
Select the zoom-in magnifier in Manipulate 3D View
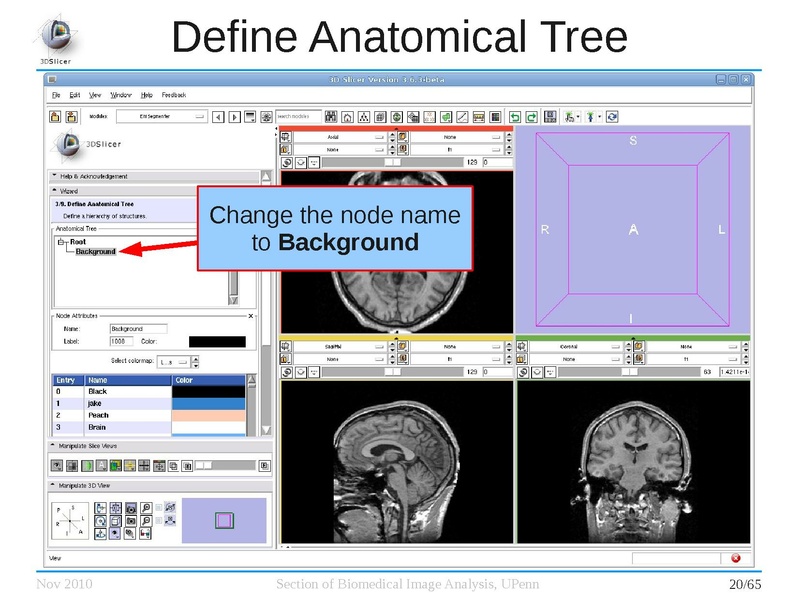pos(146,507)
